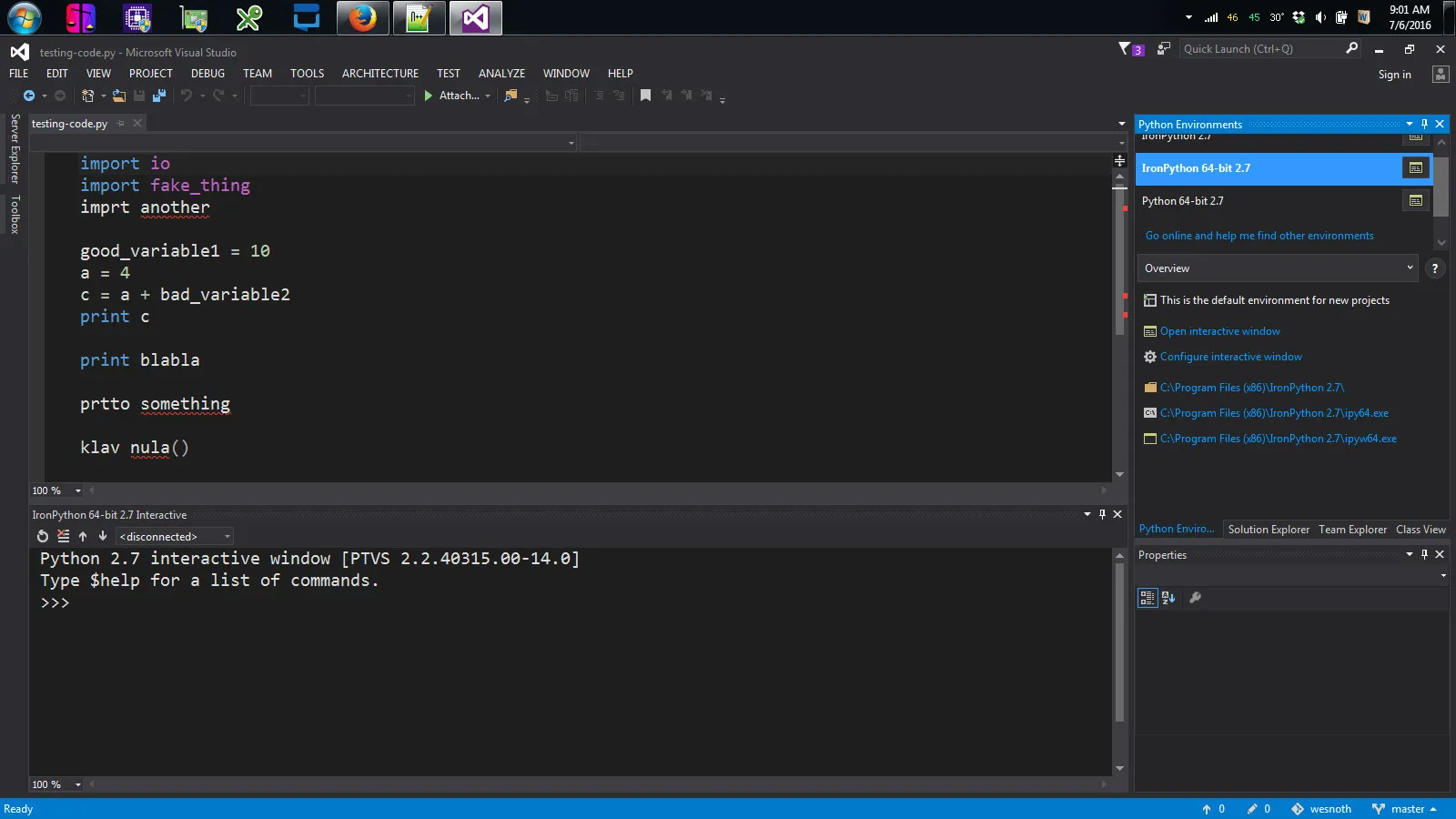
Task: Click the pending changes pencil in the status bar
Action: [1252, 809]
